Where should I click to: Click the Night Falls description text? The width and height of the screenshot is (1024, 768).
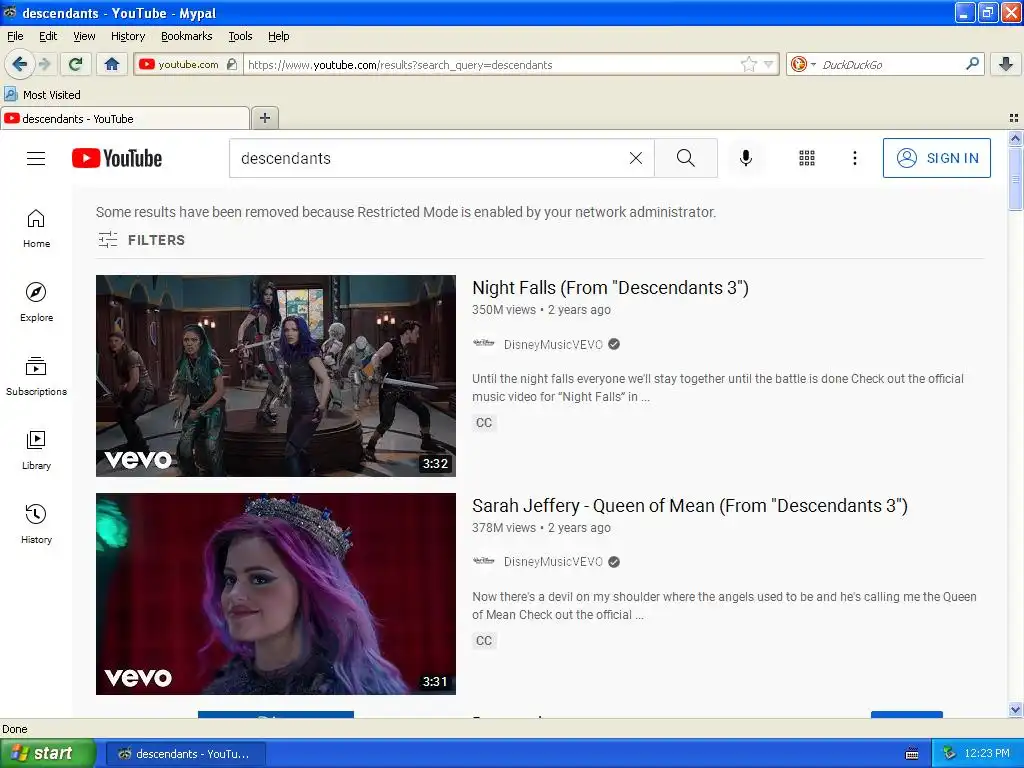point(718,387)
